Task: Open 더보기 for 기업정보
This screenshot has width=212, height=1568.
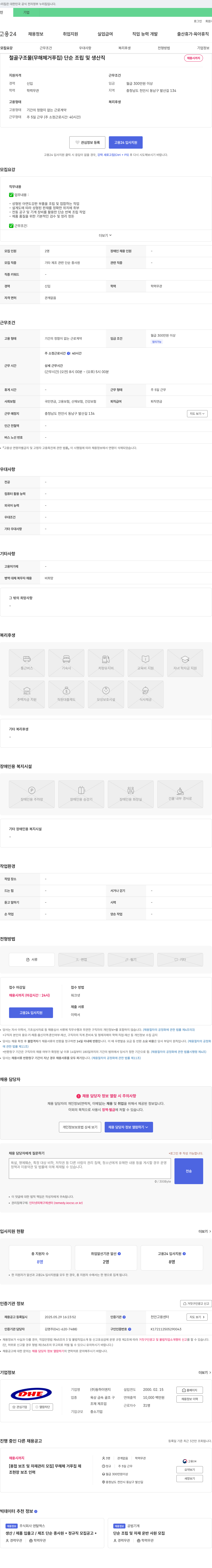Action: tap(205, 1373)
